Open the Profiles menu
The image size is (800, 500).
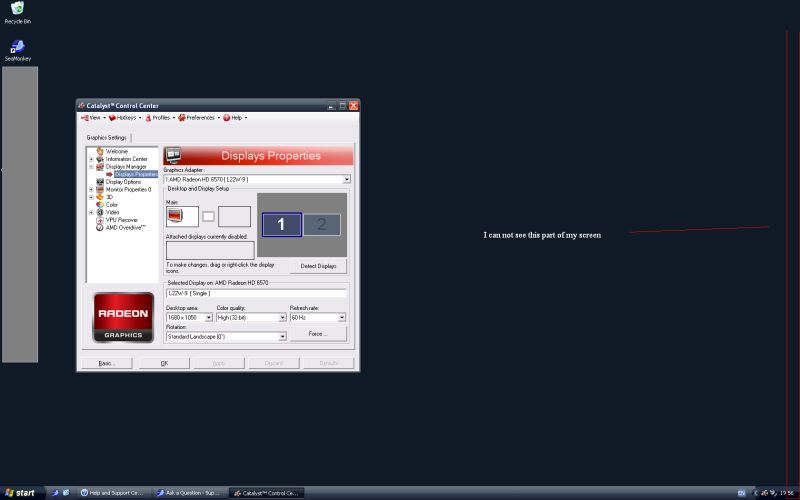point(160,118)
